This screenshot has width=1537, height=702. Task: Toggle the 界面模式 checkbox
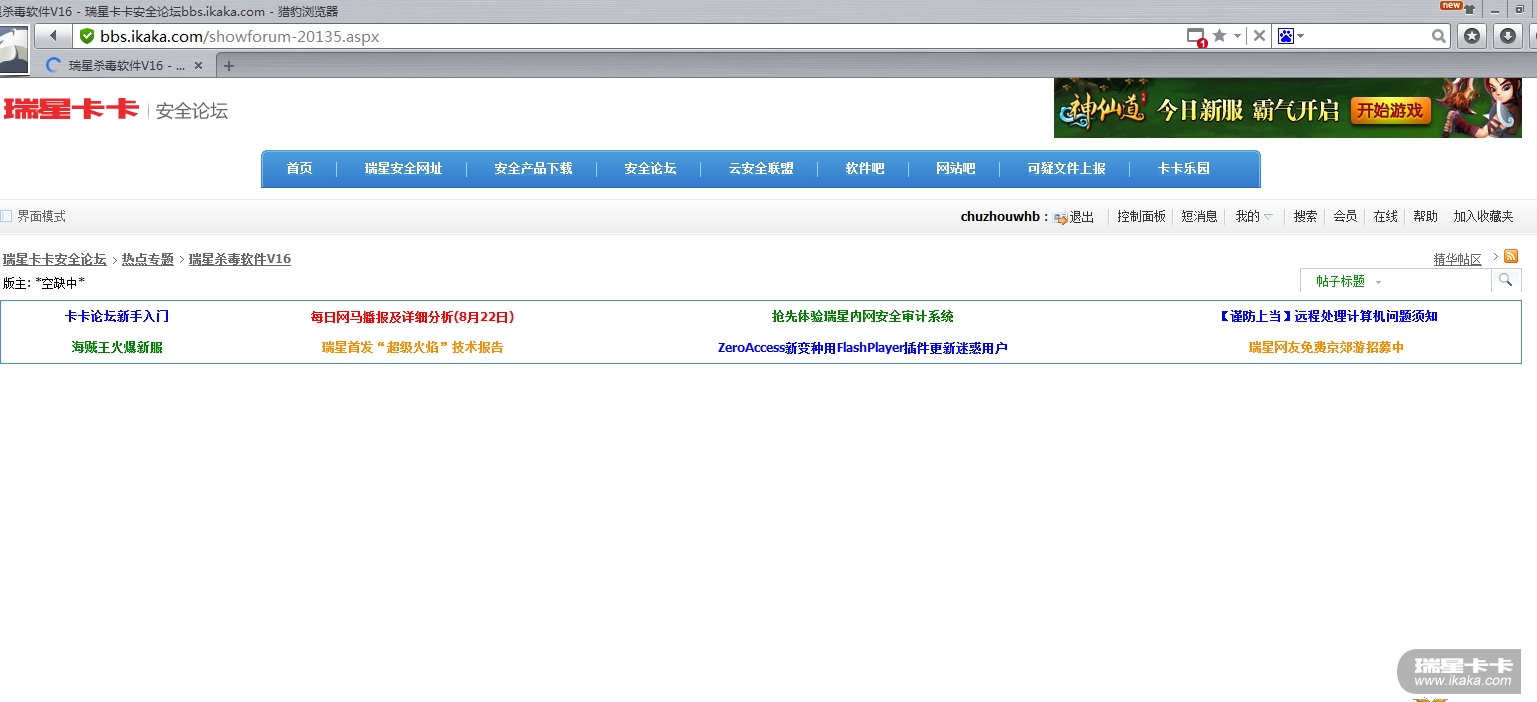coord(6,216)
